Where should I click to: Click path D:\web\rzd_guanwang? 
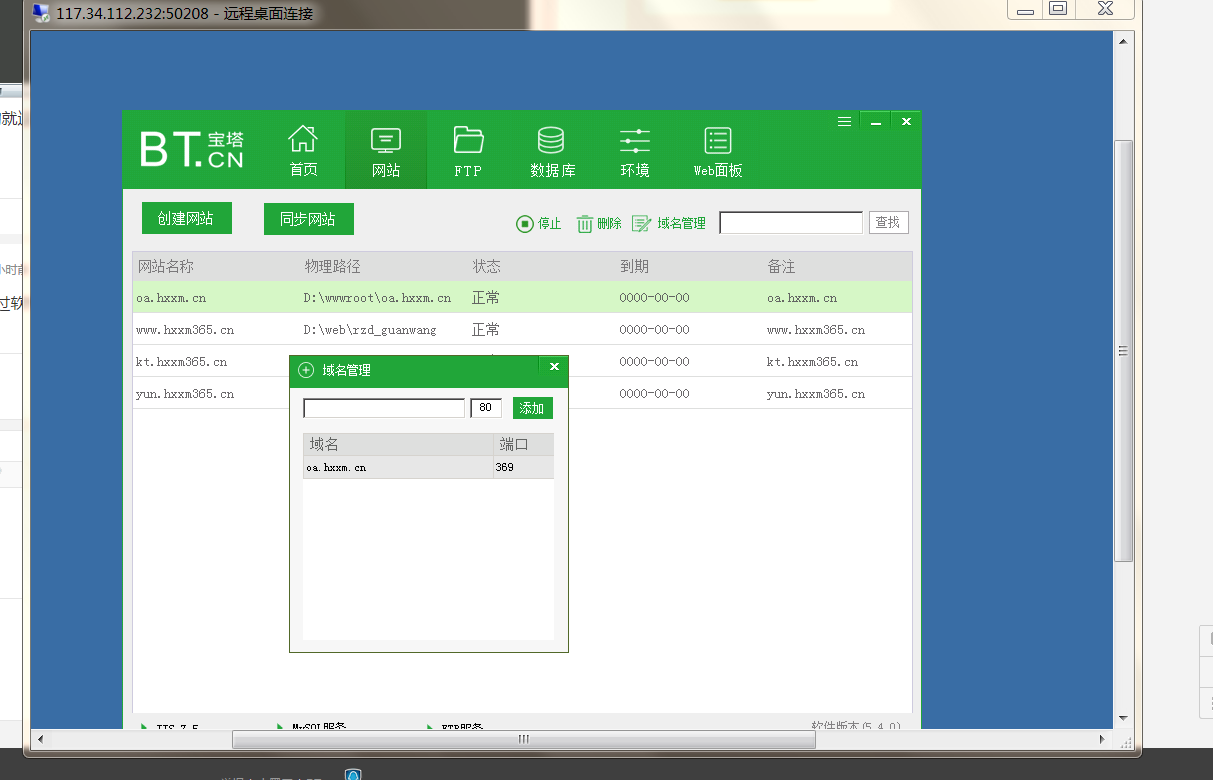370,330
